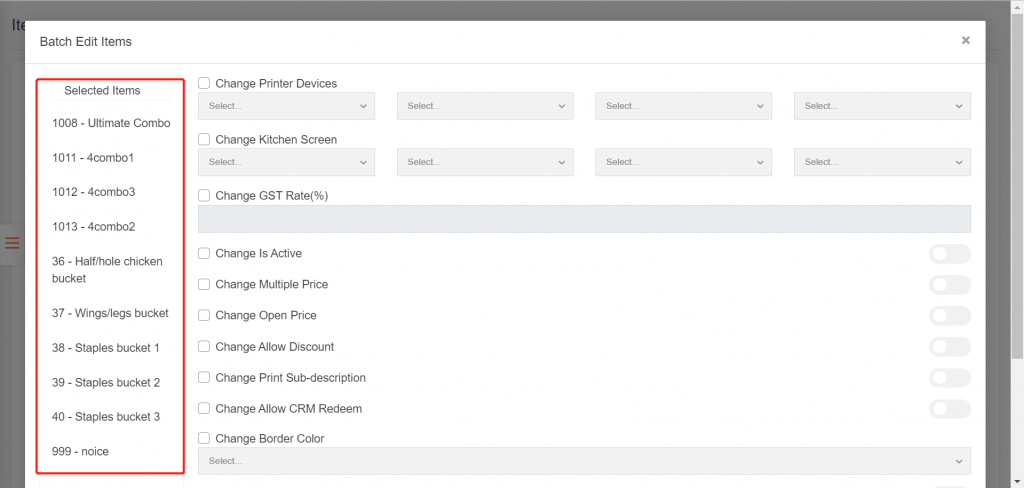Enable the Change Printer Devices checkbox
This screenshot has width=1024, height=488.
point(204,84)
